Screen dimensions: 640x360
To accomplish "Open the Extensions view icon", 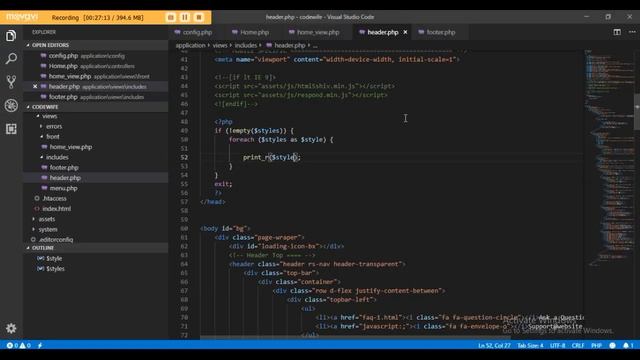I will point(11,129).
